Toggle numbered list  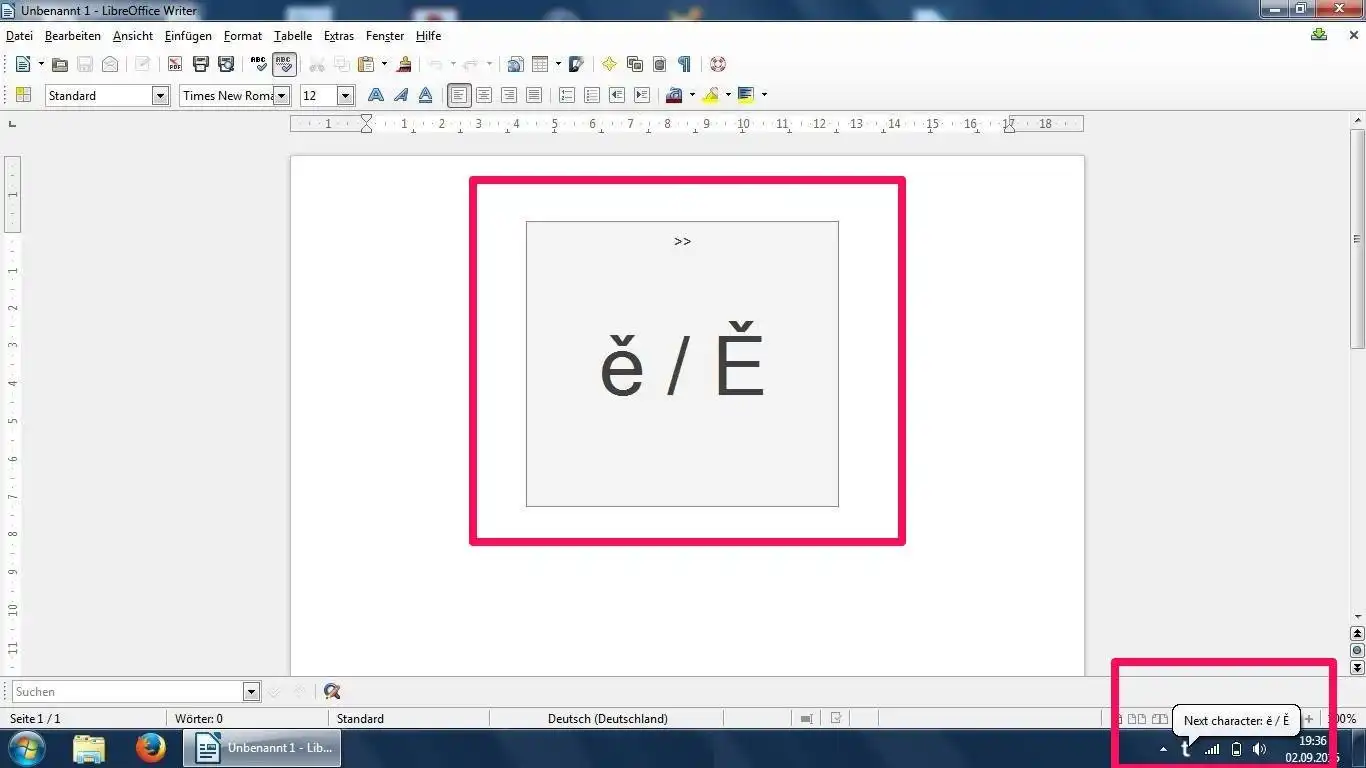coord(567,95)
